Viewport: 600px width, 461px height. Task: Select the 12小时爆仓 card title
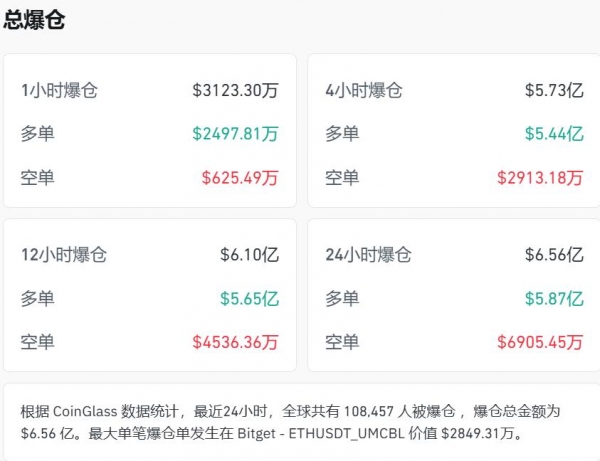64,255
